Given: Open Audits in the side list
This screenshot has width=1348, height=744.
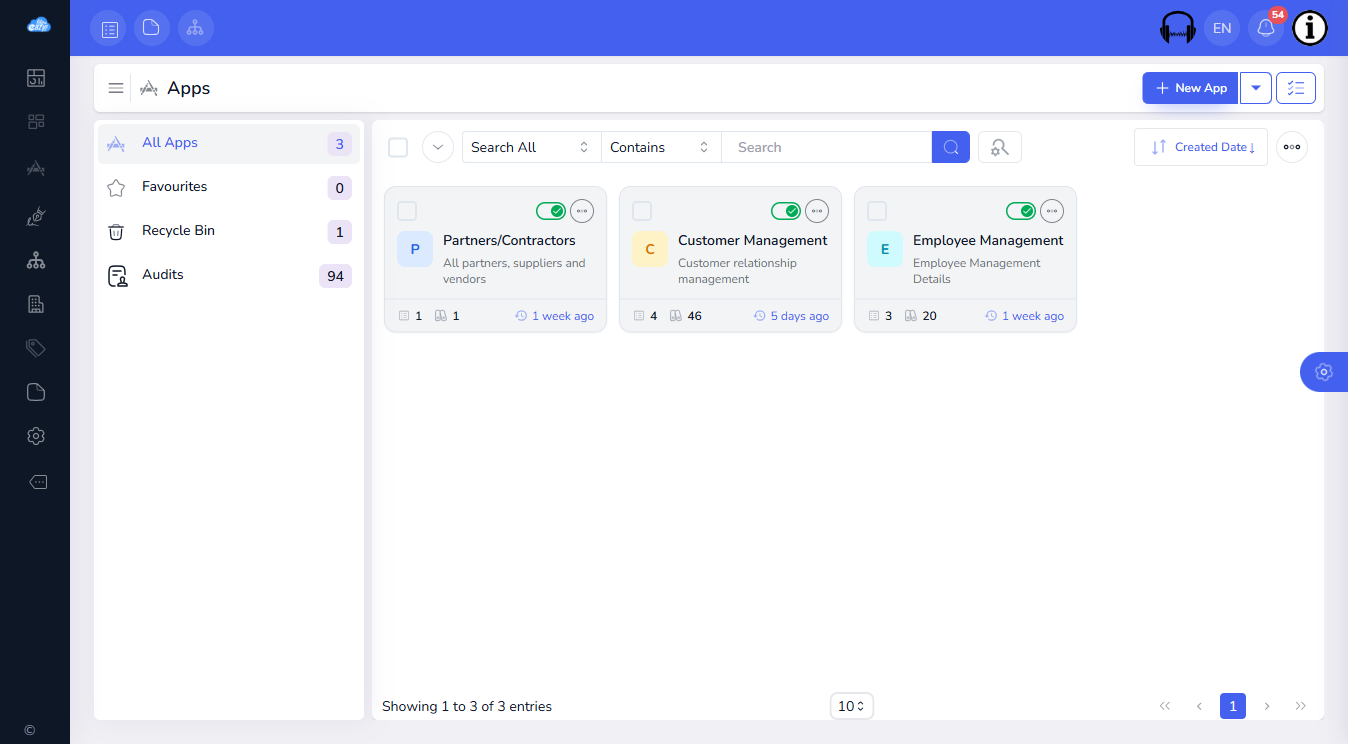Looking at the screenshot, I should tap(229, 275).
